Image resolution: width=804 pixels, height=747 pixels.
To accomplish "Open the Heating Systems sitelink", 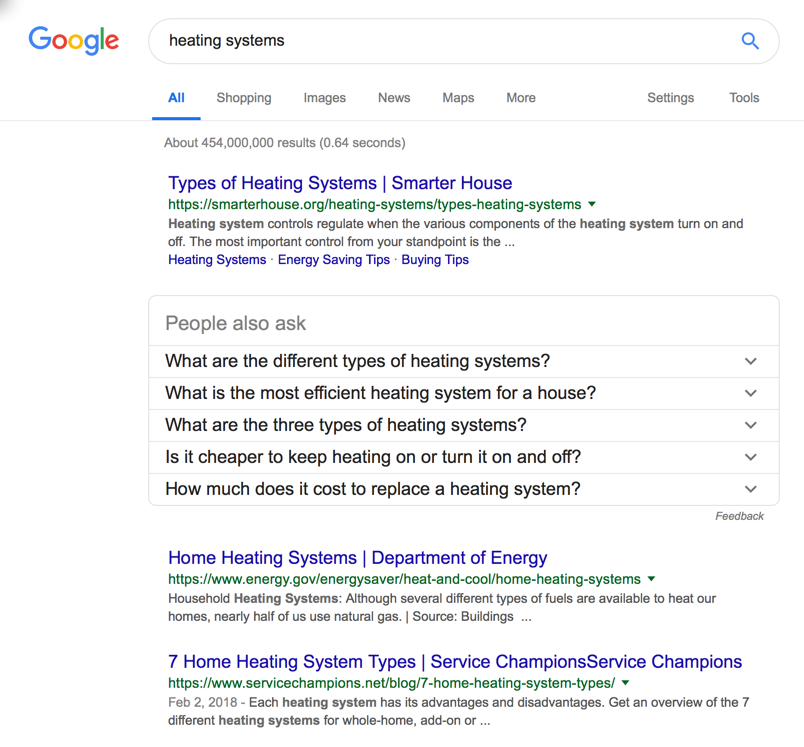I will (217, 259).
